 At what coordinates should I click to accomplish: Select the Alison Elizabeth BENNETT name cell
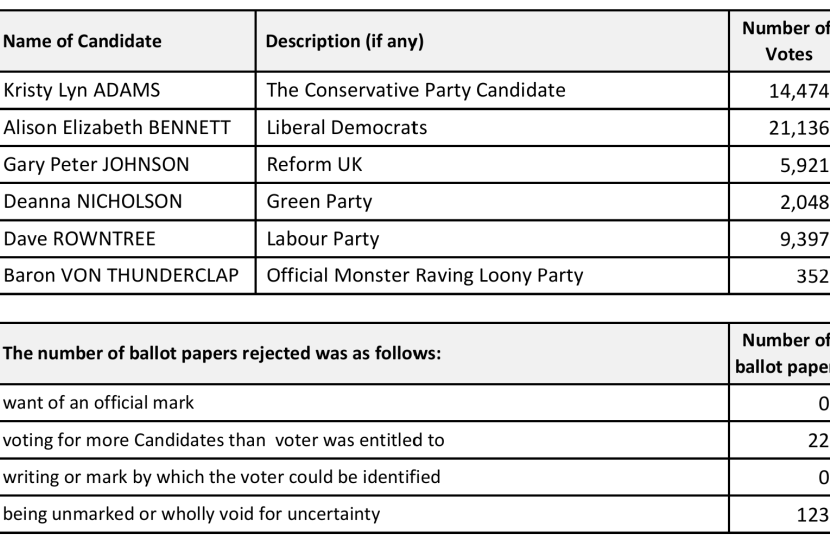(x=117, y=128)
